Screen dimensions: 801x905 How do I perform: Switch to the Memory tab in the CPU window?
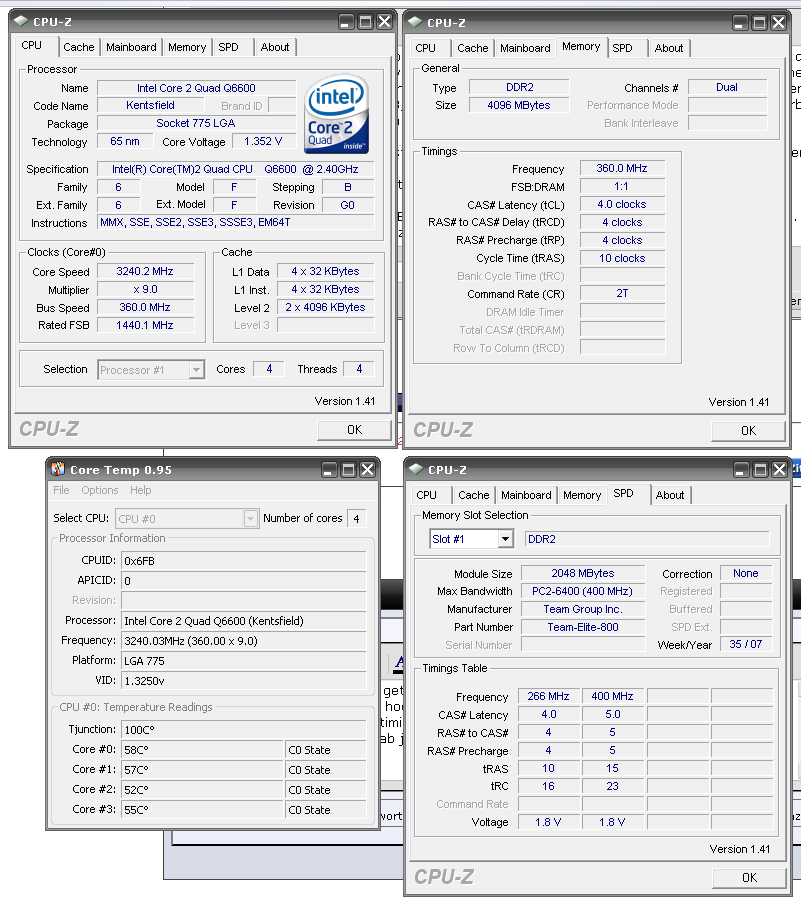coord(187,47)
